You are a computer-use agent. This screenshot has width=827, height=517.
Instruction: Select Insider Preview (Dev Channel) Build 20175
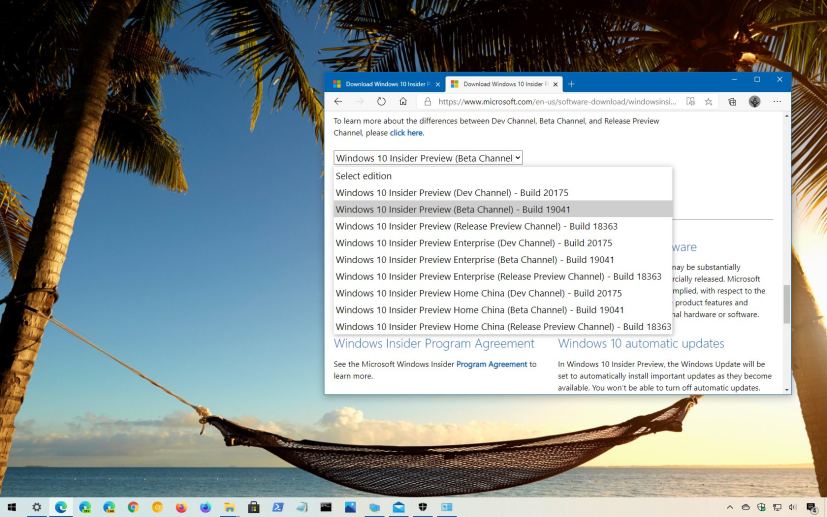503,193
